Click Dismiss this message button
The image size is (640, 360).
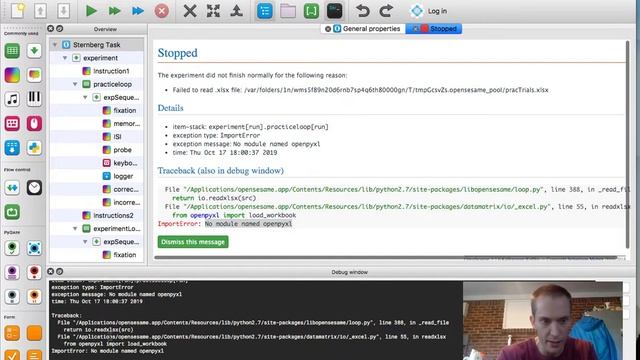(193, 242)
